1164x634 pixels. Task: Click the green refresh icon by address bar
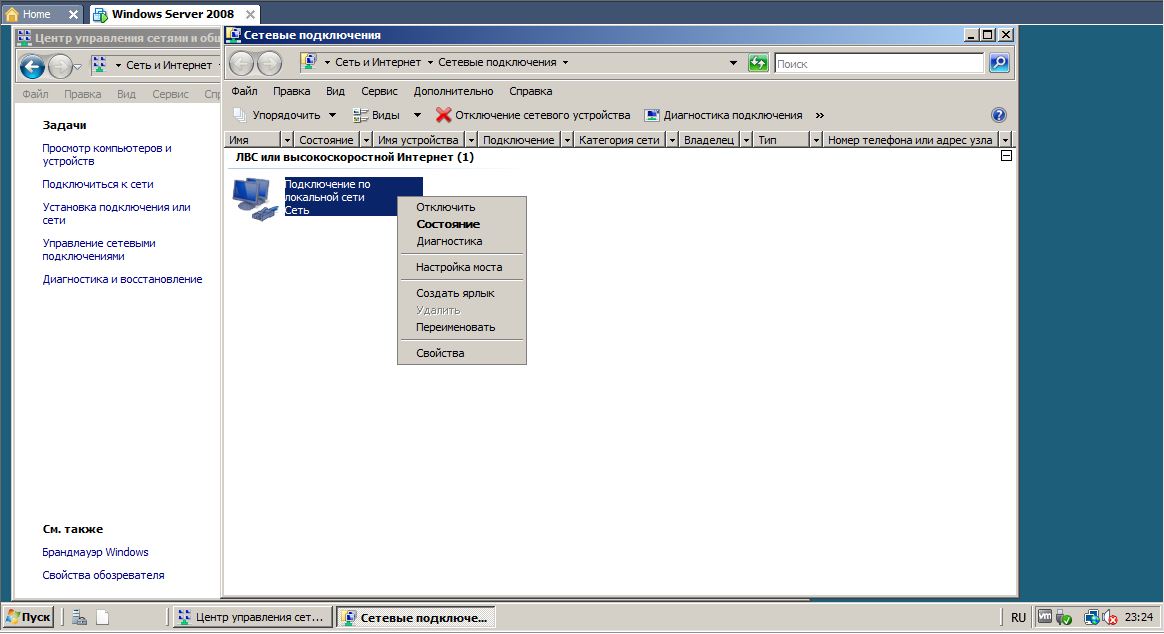758,63
